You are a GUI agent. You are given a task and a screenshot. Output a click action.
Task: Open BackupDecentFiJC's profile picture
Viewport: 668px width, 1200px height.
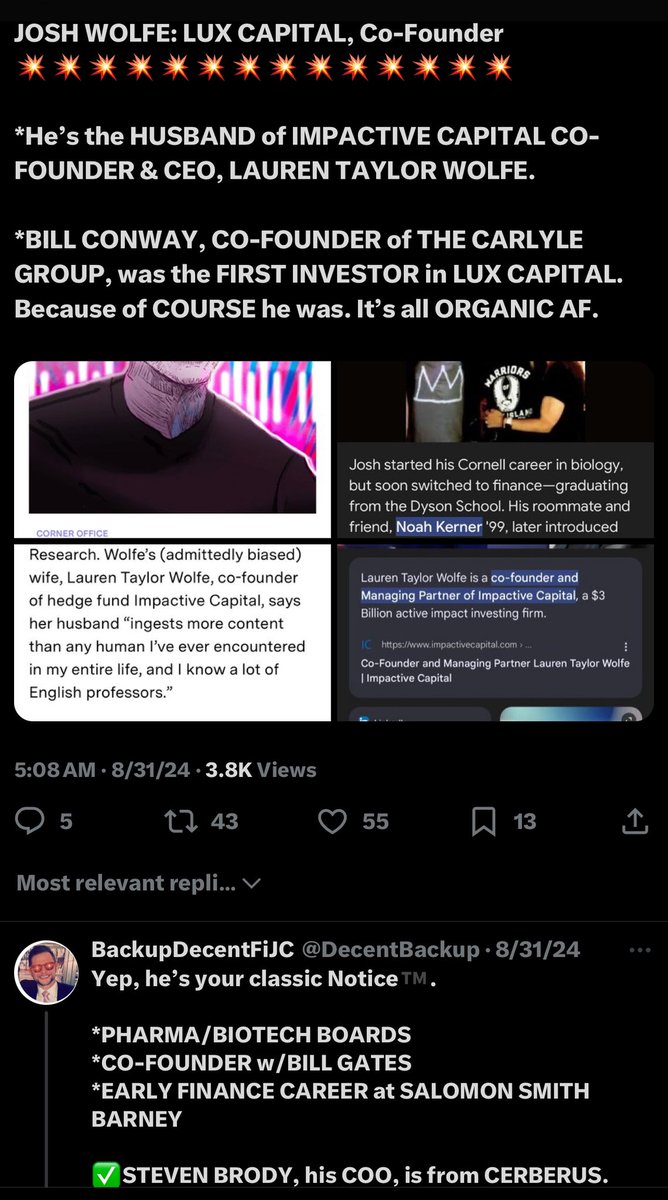click(46, 971)
